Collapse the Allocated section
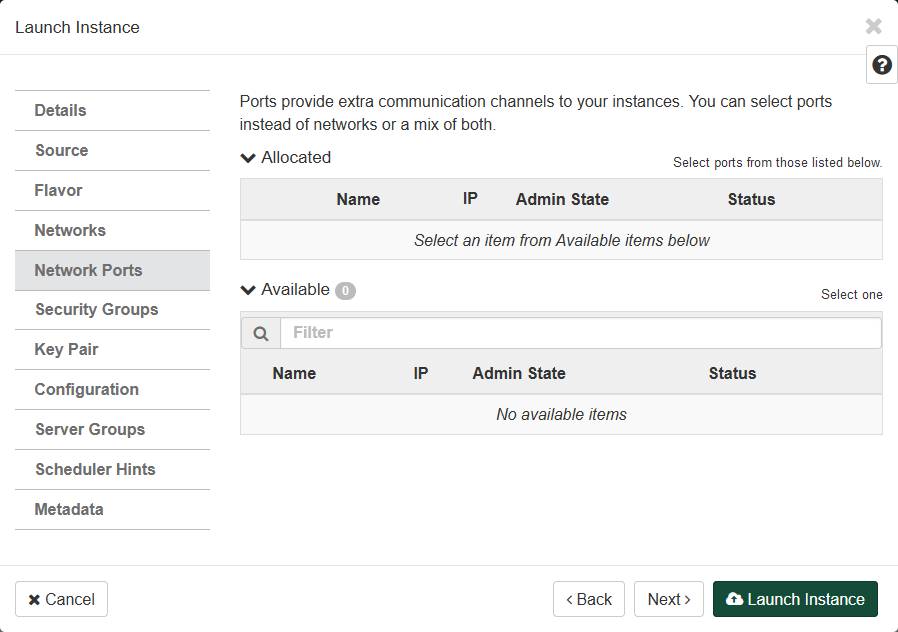Image resolution: width=898 pixels, height=632 pixels. click(249, 158)
